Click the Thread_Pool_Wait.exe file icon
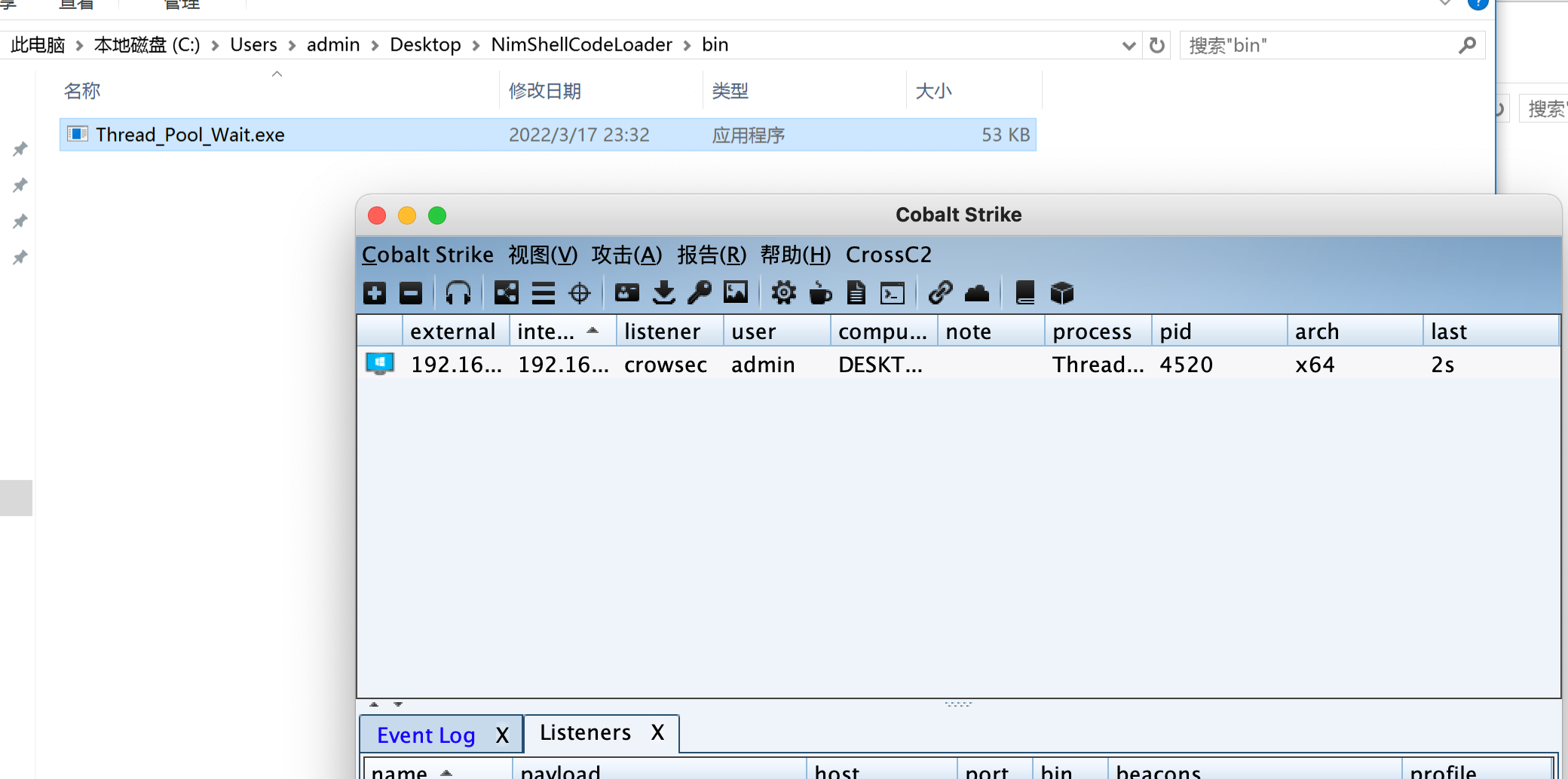The width and height of the screenshot is (1568, 779). (78, 134)
